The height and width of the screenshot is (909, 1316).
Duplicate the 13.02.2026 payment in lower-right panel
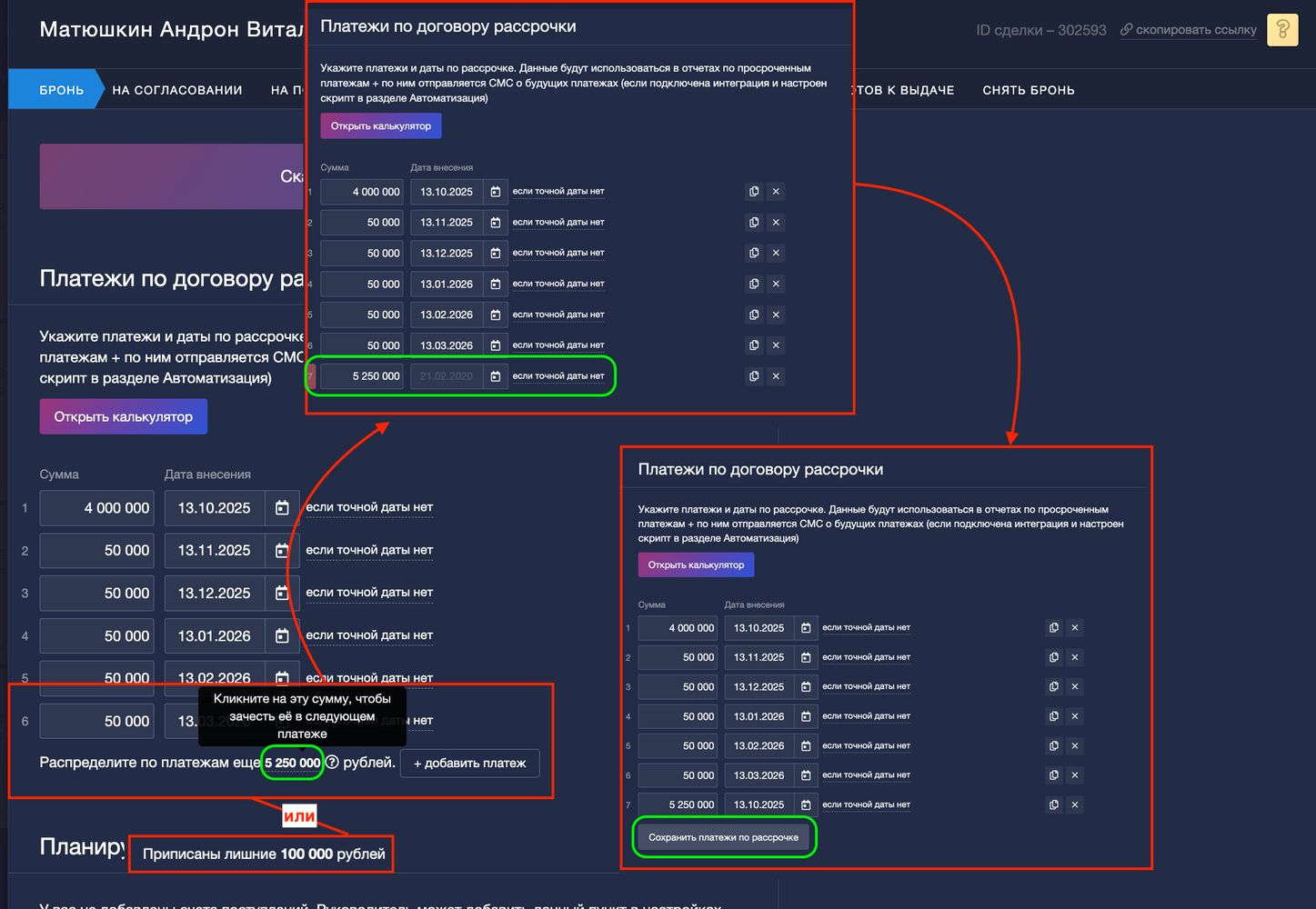(1054, 746)
